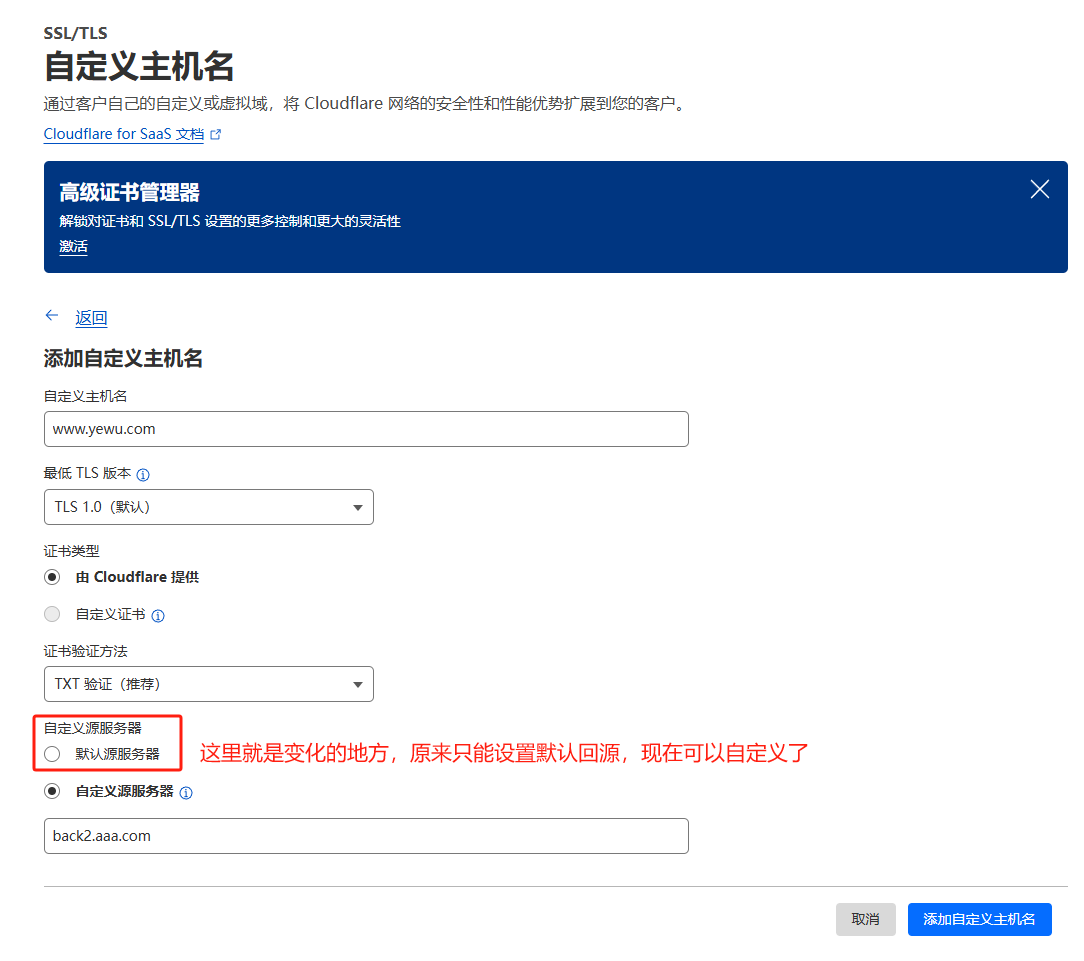Image resolution: width=1084 pixels, height=961 pixels.
Task: Click info icon beside 自定义证书
Action: click(x=158, y=615)
